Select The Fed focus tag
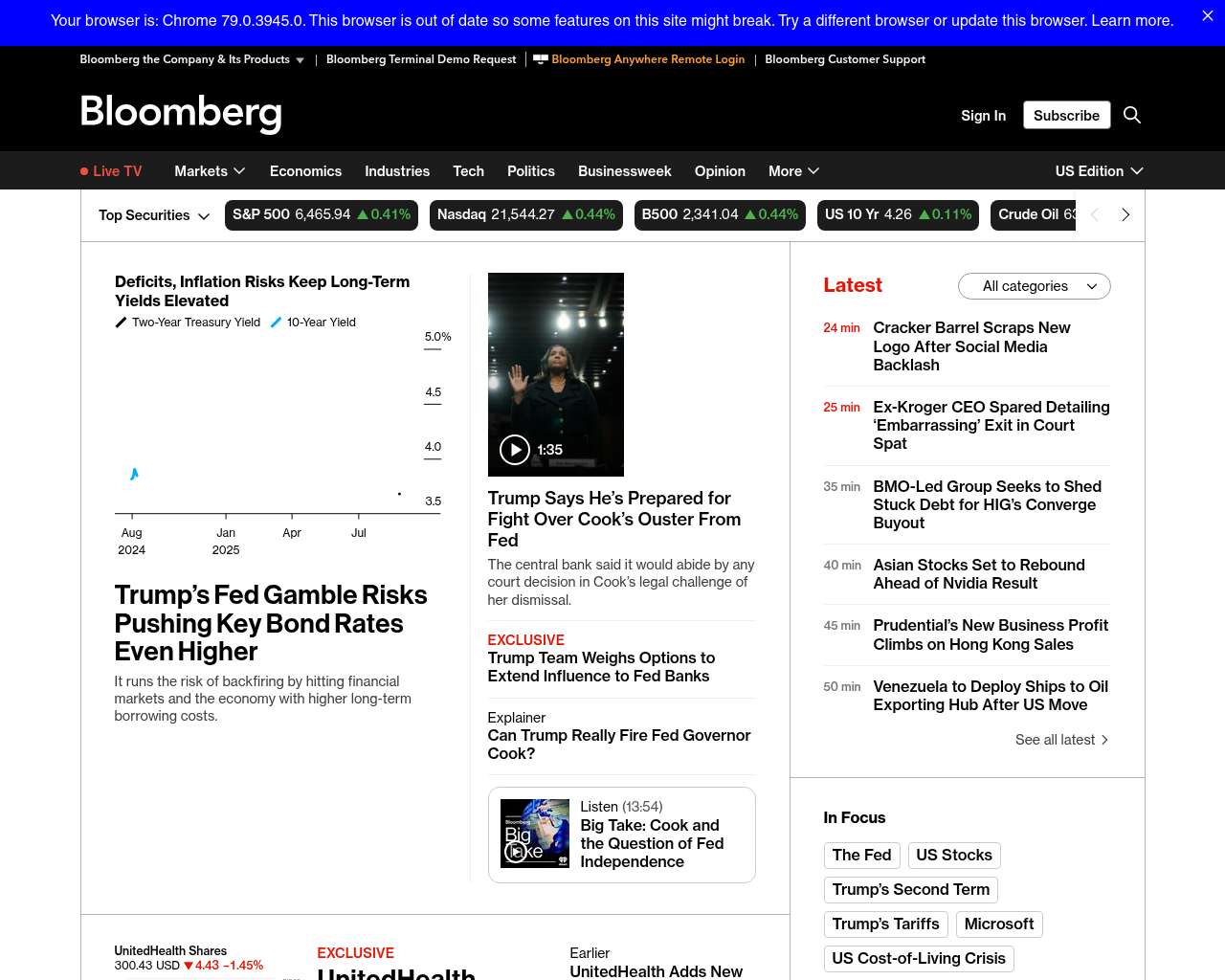Screen dimensions: 1225x980 click(861, 855)
